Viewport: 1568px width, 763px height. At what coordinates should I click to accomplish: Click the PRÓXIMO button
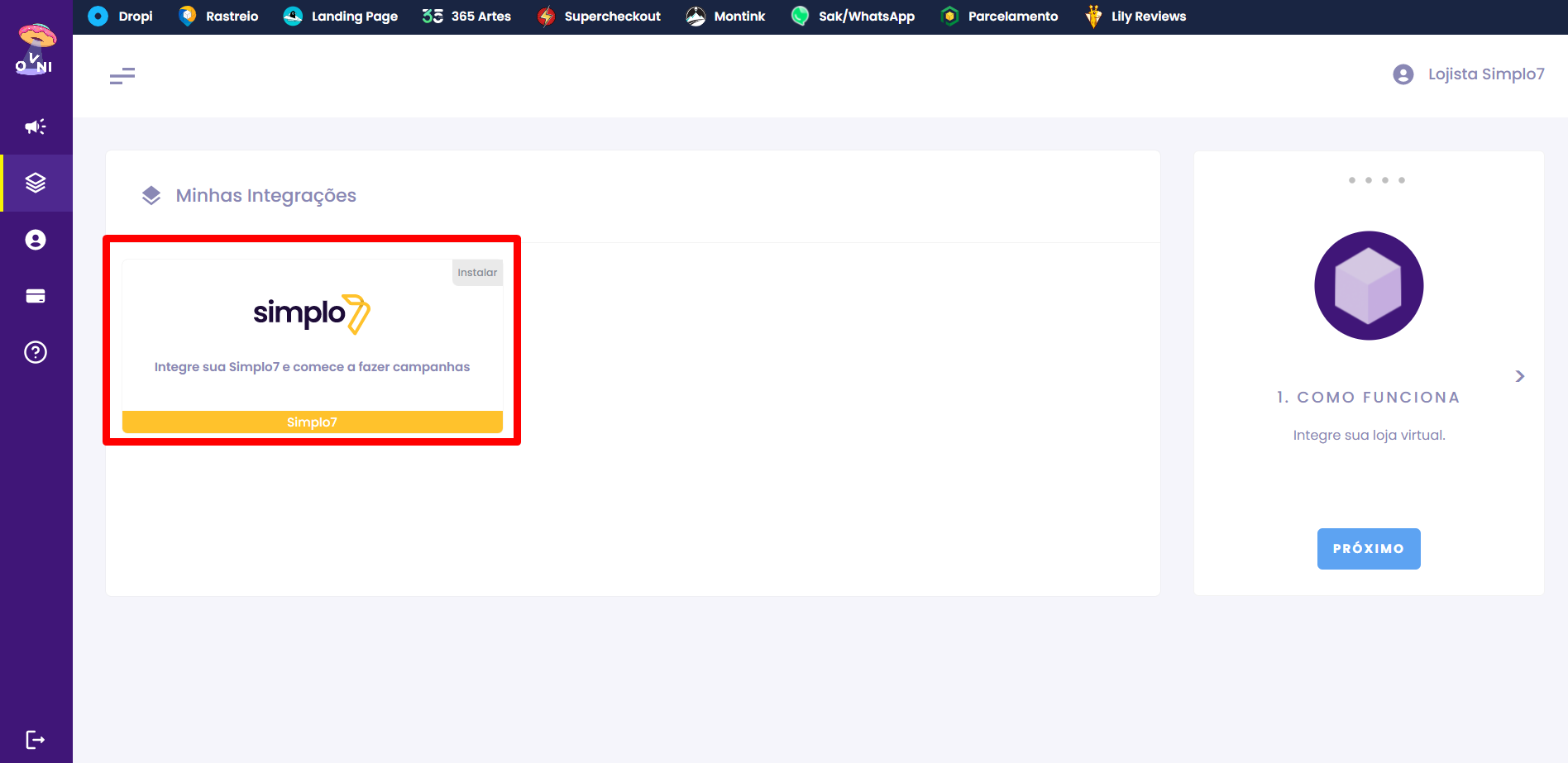[x=1369, y=549]
